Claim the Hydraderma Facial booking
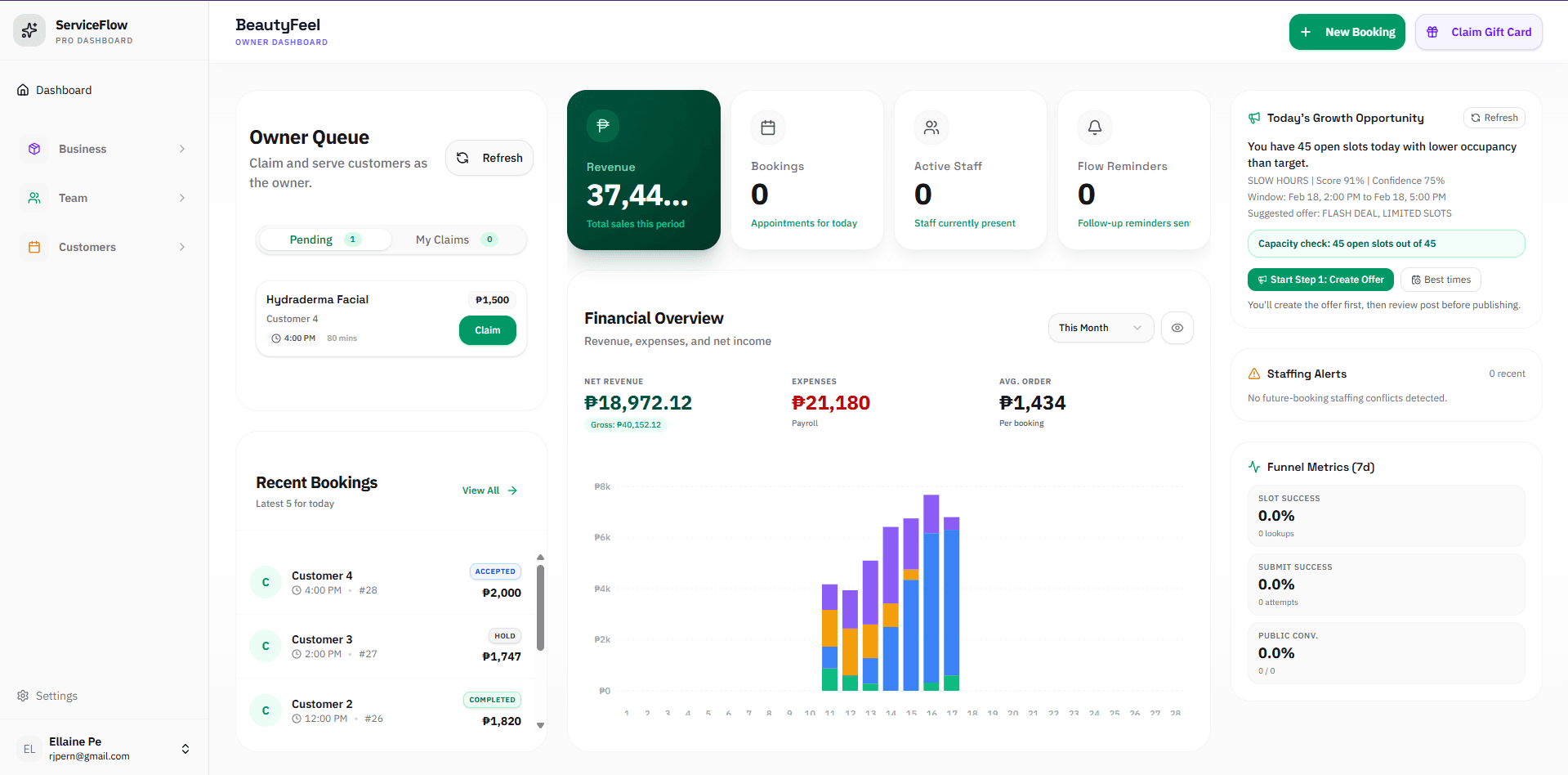 (x=487, y=330)
